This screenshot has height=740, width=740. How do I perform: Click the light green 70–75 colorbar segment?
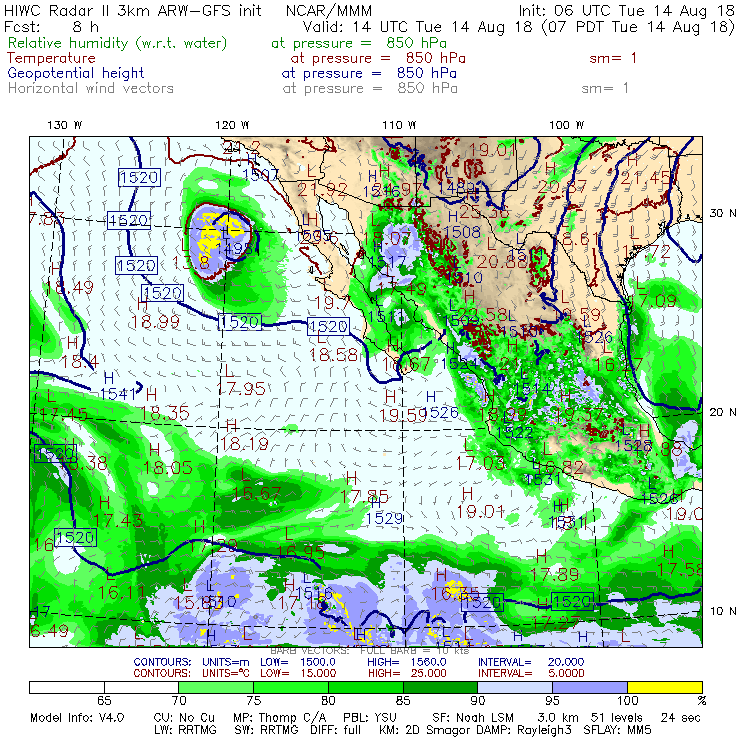click(216, 687)
